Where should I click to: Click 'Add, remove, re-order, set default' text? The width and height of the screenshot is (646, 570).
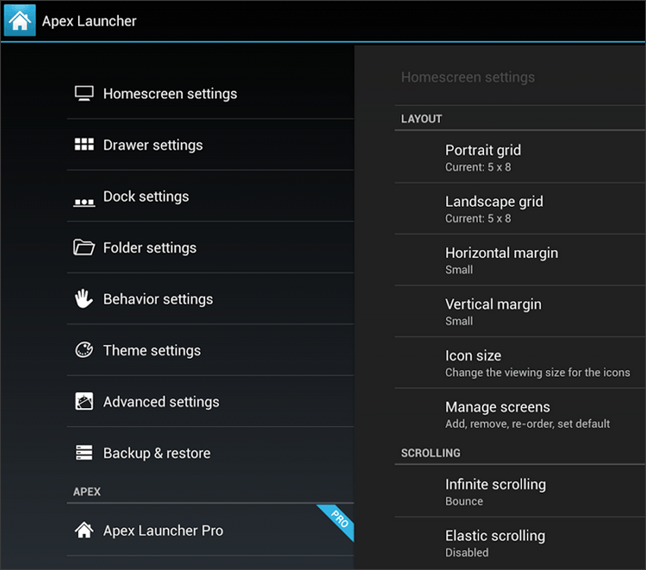pos(527,424)
